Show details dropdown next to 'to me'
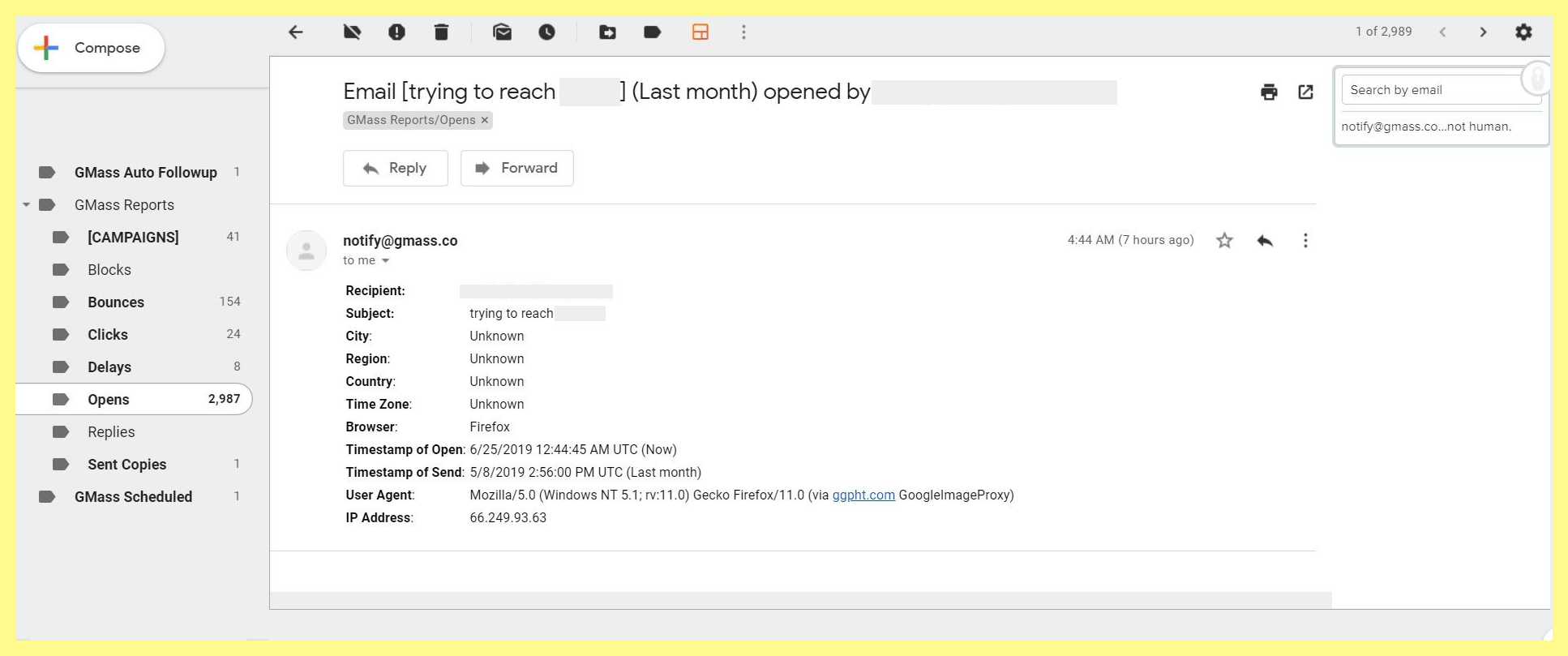 (x=385, y=260)
